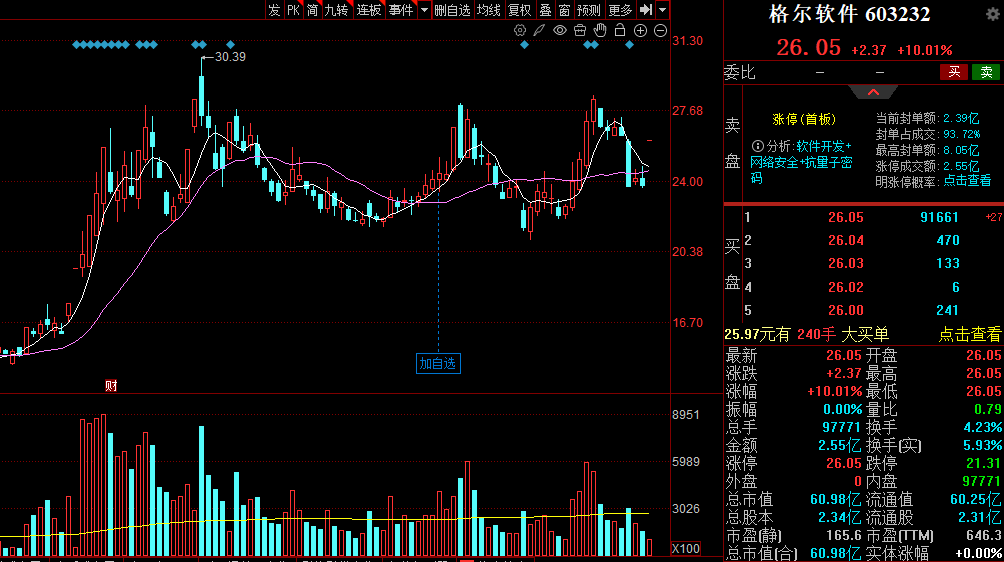
Task: Open settings gear in quote panel
Action: (992, 14)
